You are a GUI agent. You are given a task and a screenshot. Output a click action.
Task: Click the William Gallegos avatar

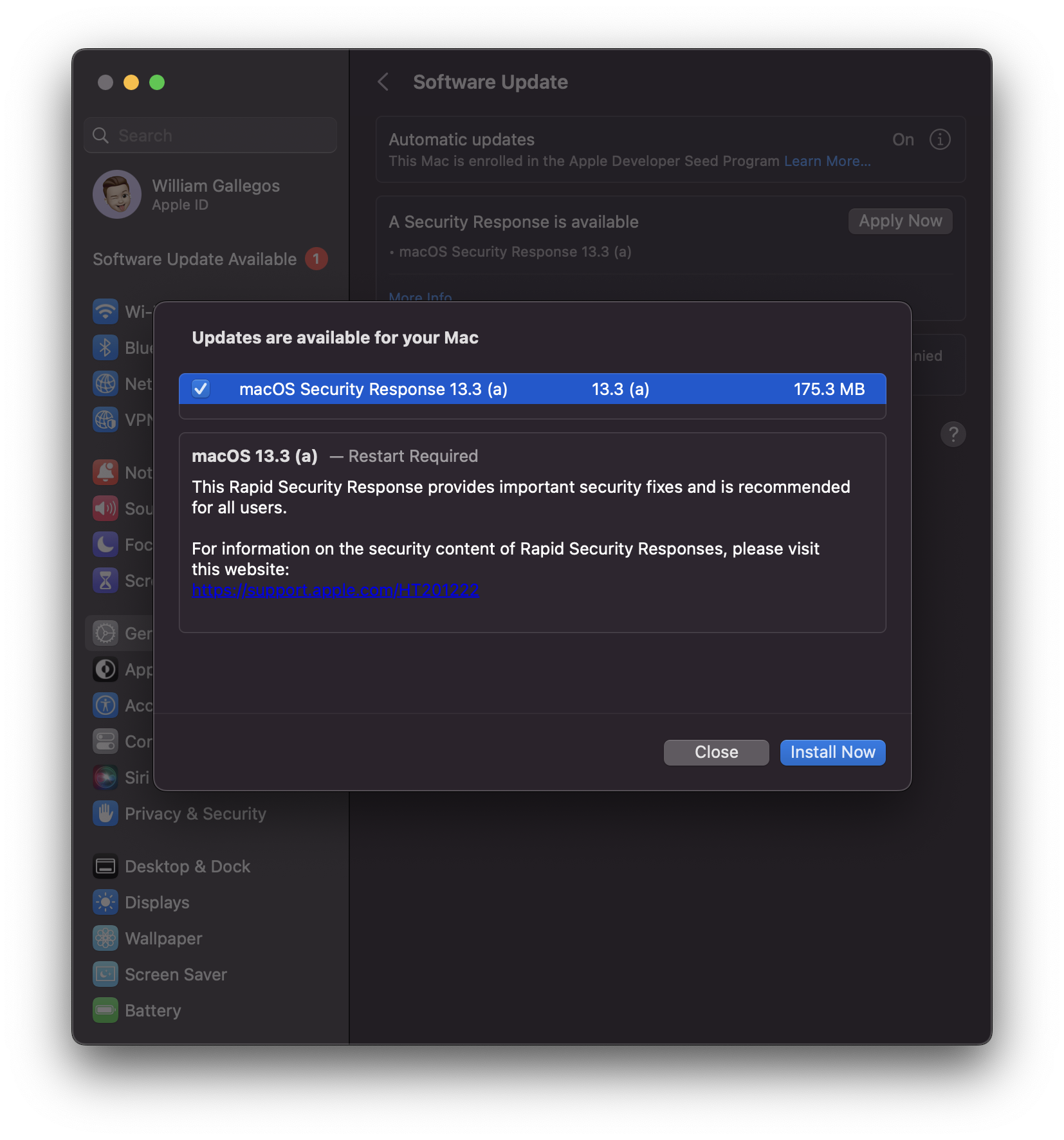tap(117, 194)
